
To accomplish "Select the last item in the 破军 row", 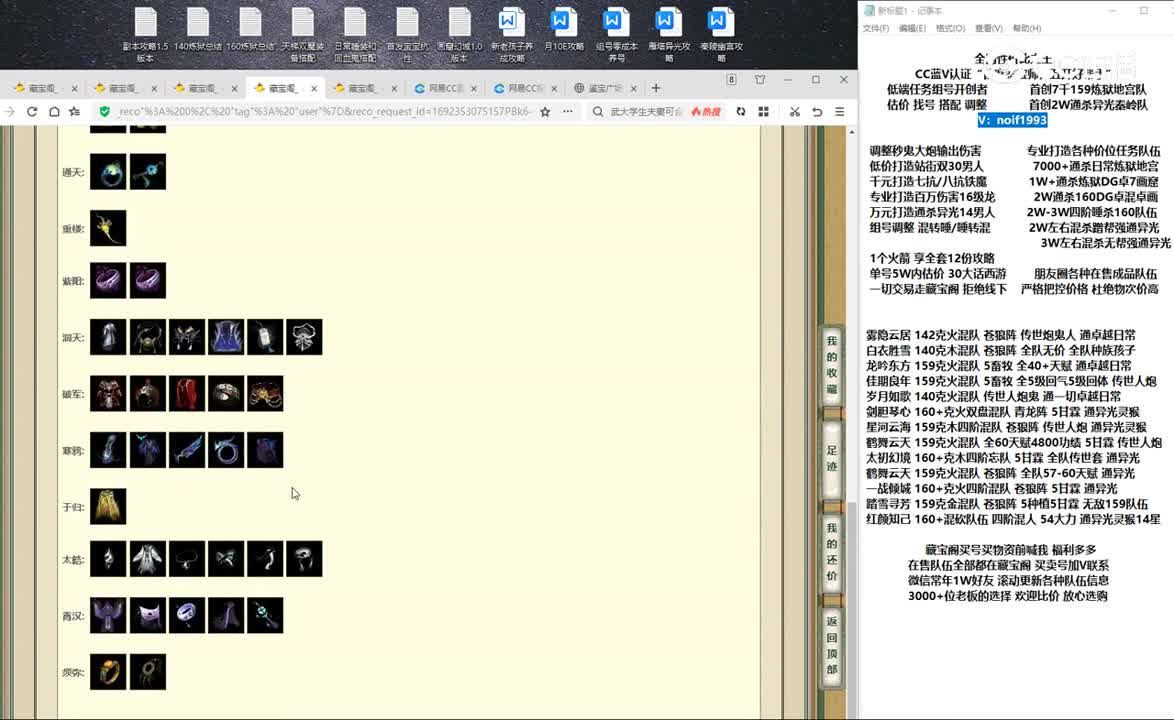I will [x=265, y=393].
